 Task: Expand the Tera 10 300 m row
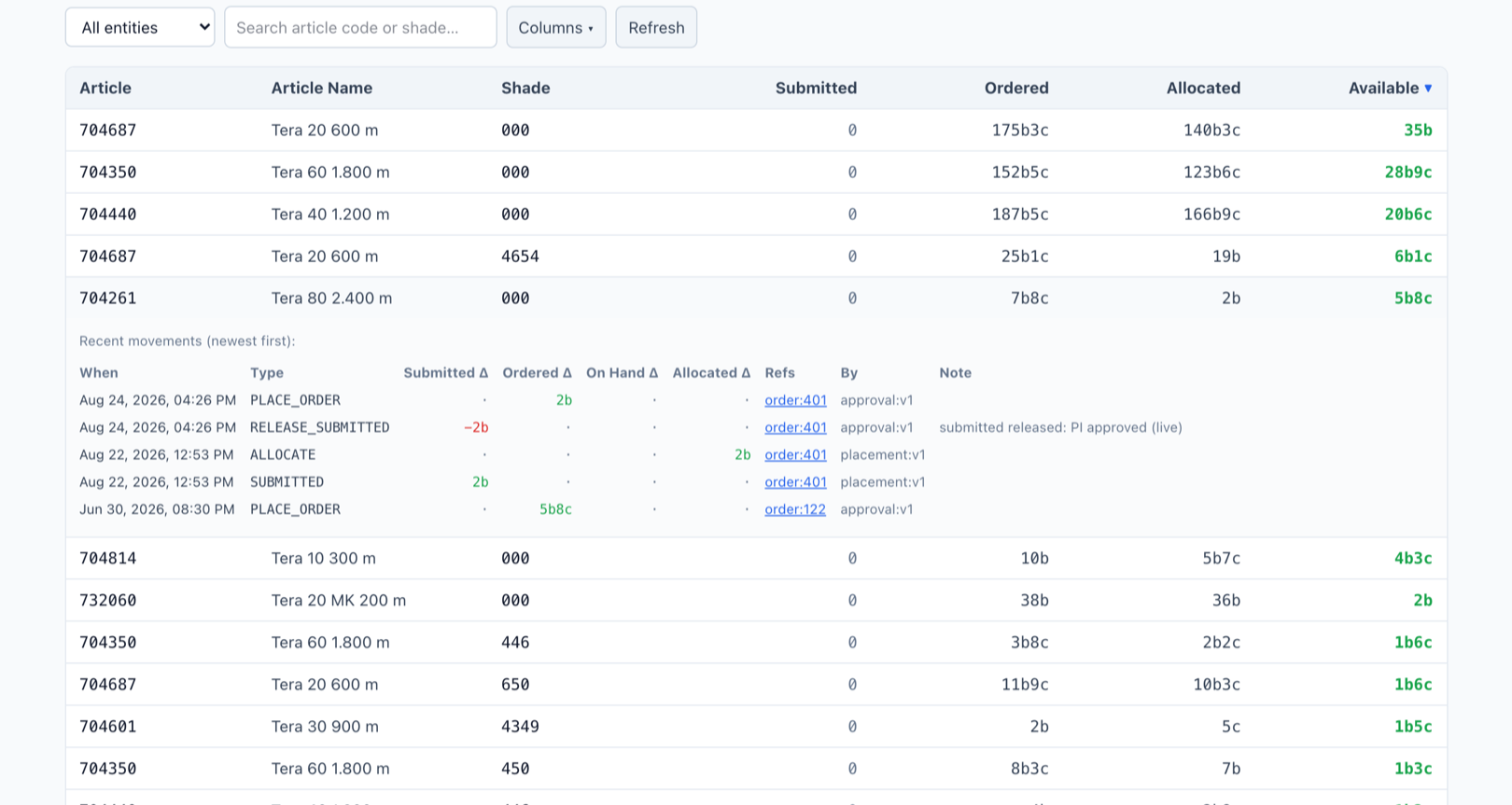click(756, 558)
